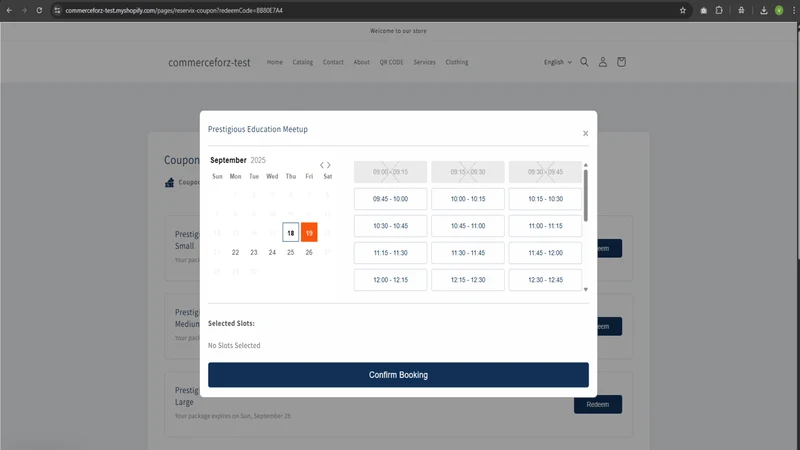Choose September 24 in calendar
The height and width of the screenshot is (450, 800).
tap(272, 252)
